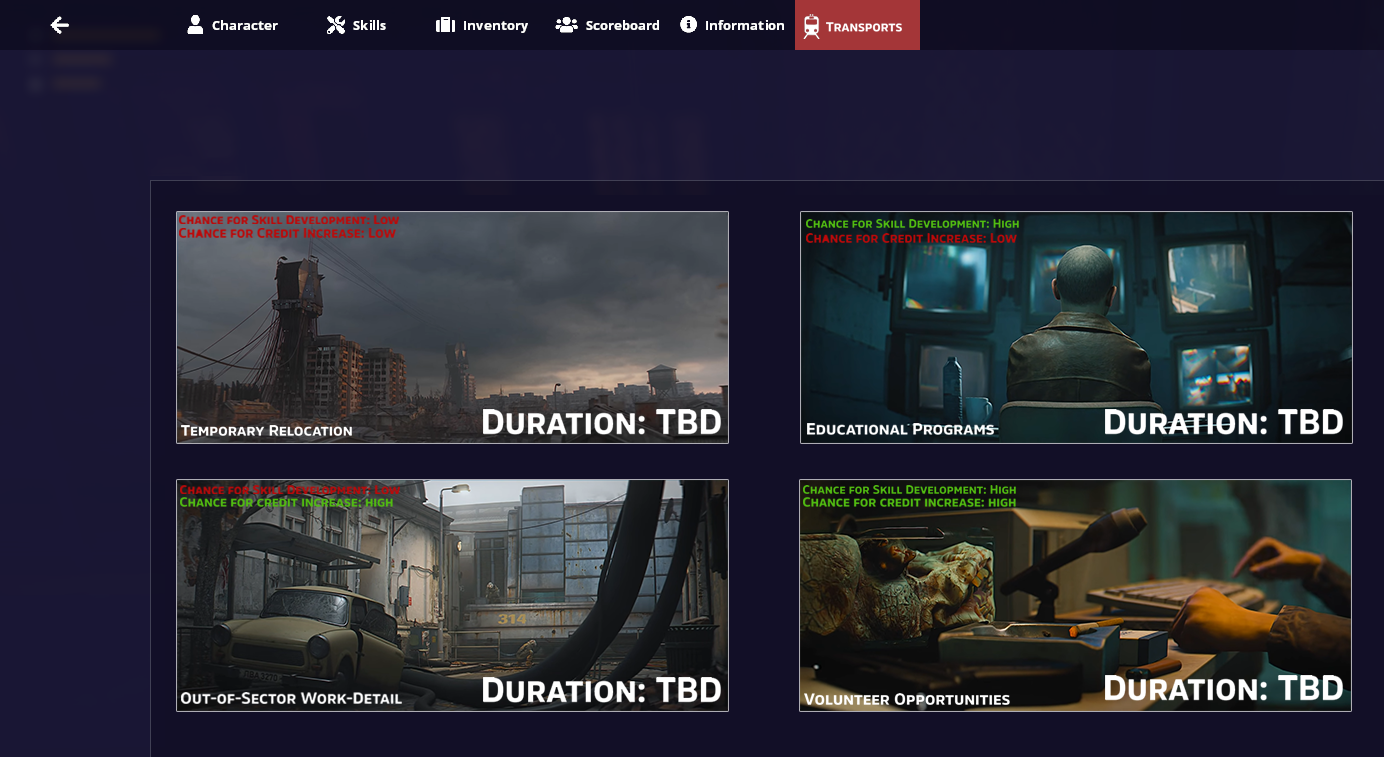Image resolution: width=1384 pixels, height=757 pixels.
Task: Click "Chance for Credit Increase: High" on Out-of-Sector Work-Detail
Action: coord(286,502)
